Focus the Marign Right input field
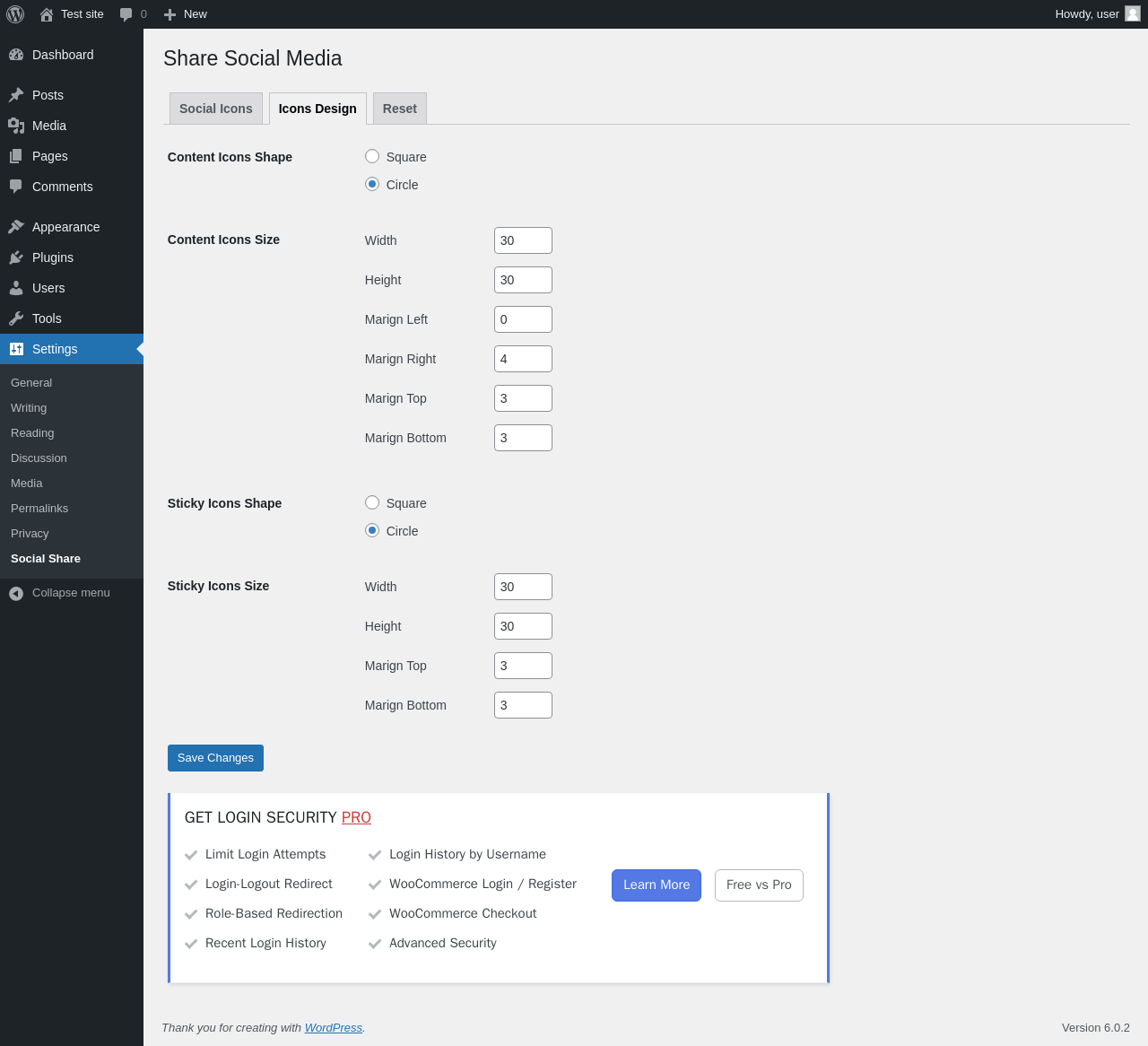1148x1046 pixels. [x=523, y=359]
